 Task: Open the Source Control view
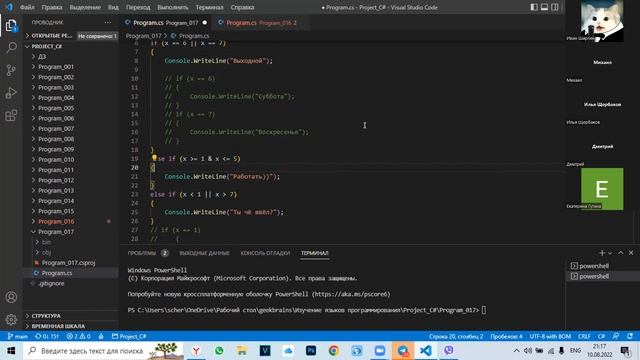pyautogui.click(x=11, y=70)
